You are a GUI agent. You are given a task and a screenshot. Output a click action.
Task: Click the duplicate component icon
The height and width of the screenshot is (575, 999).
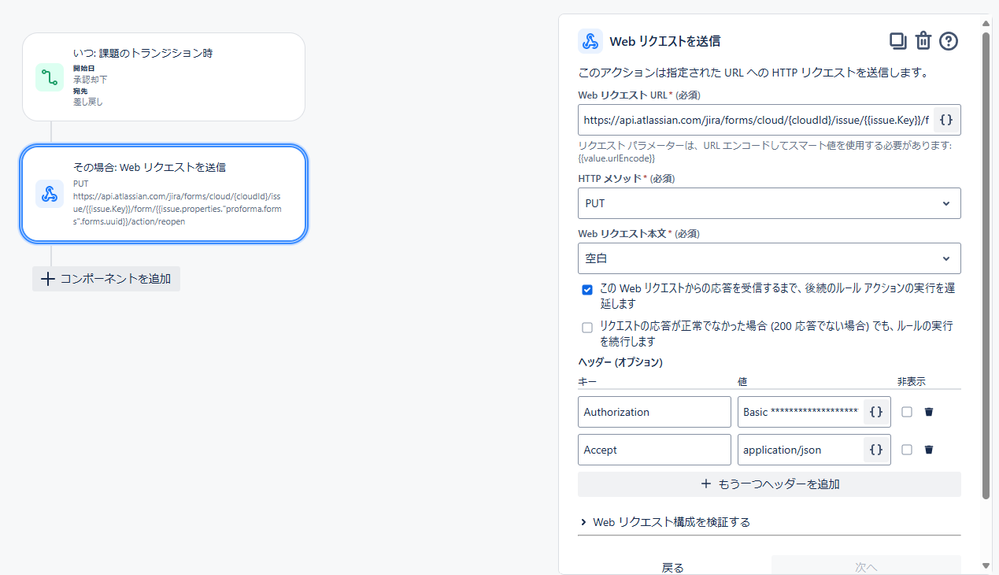pyautogui.click(x=898, y=41)
